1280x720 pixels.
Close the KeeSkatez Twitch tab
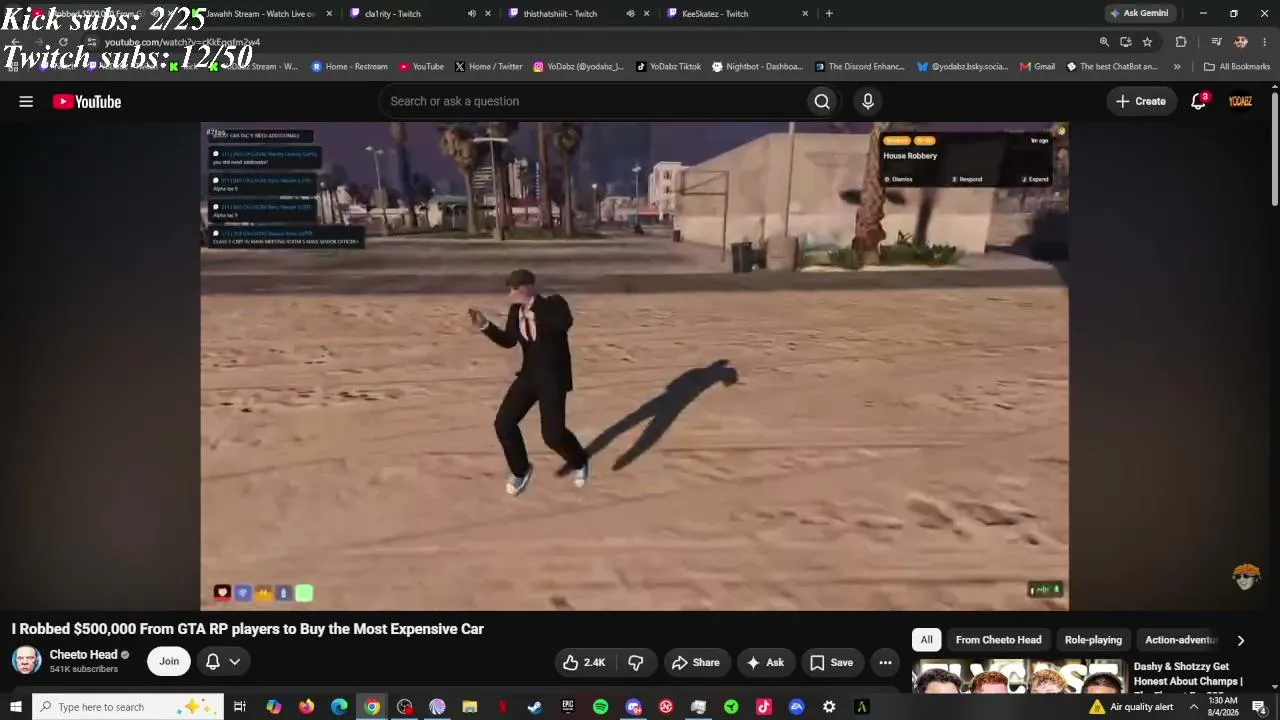pos(805,14)
